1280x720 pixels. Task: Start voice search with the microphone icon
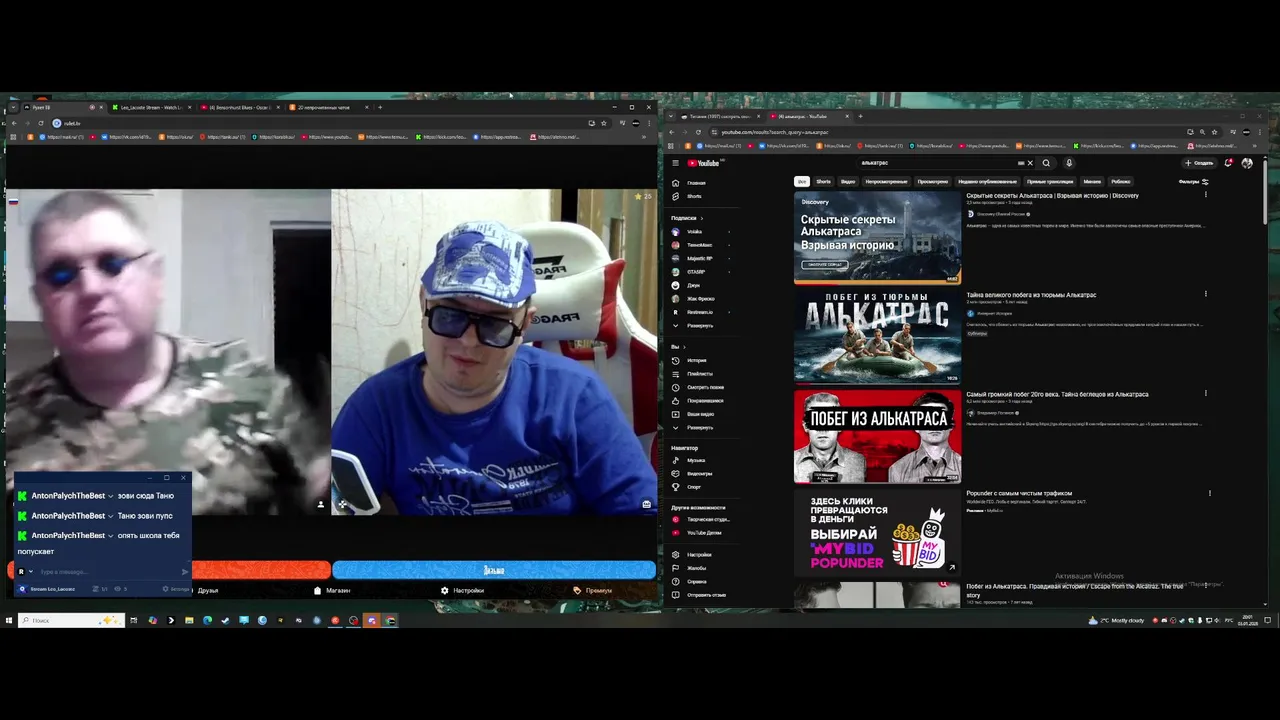coord(1068,163)
